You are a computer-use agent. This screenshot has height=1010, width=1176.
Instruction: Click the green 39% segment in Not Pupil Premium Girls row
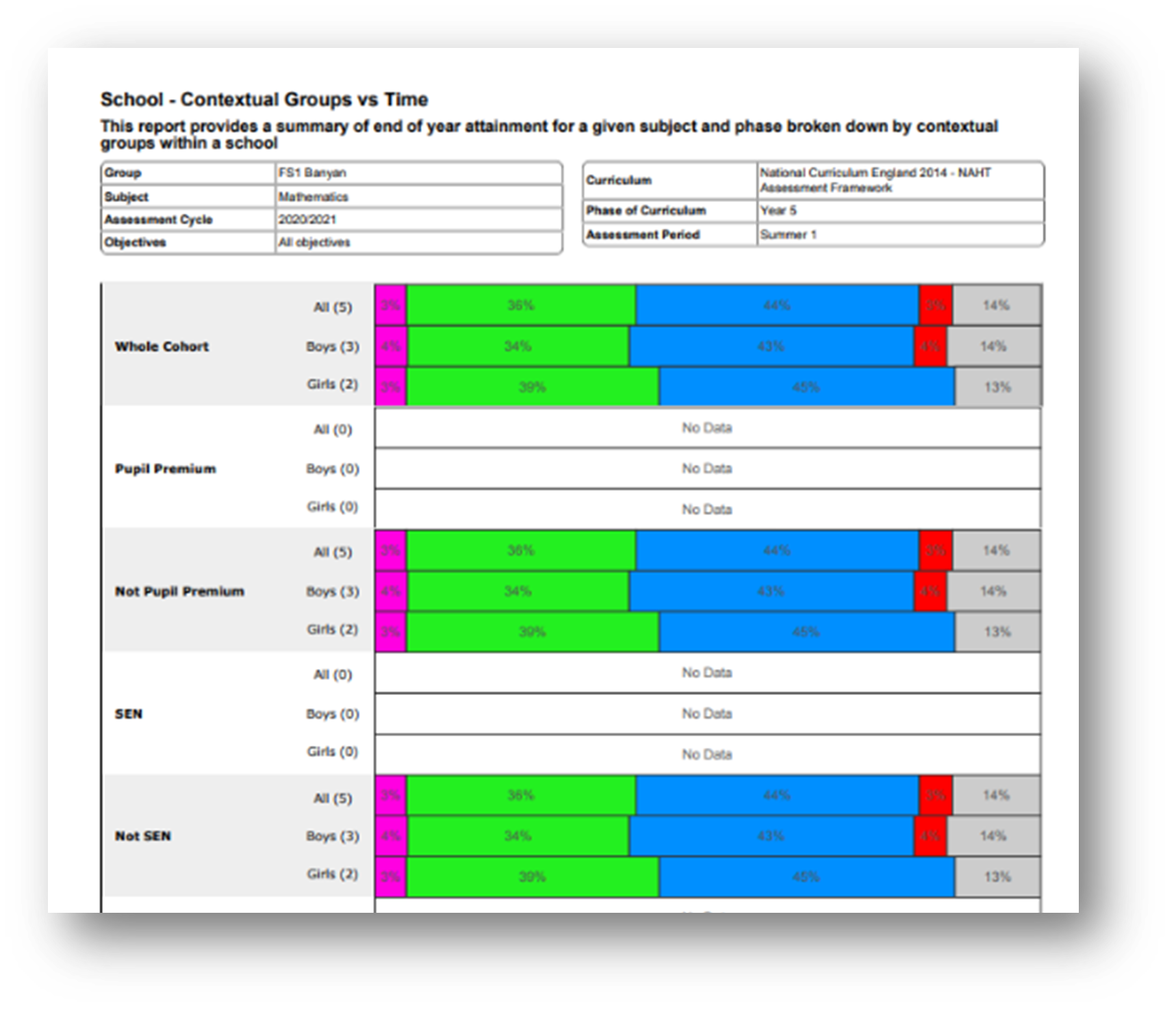tap(533, 632)
